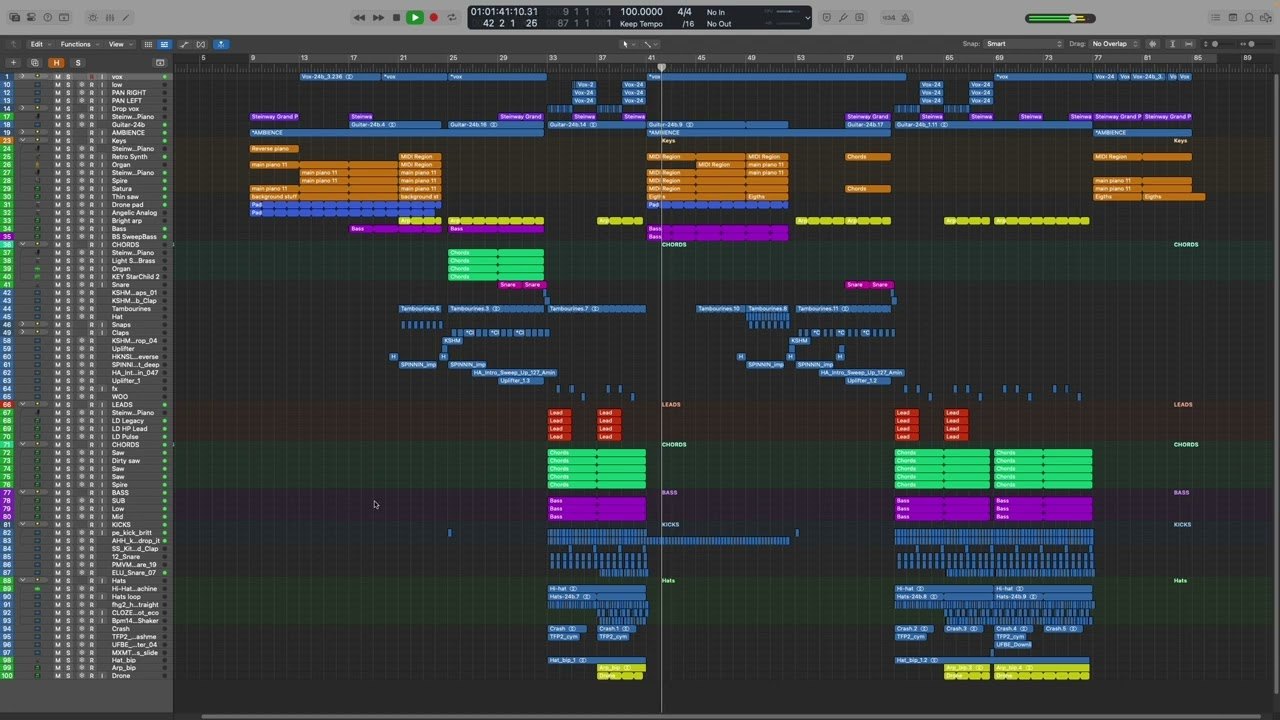The image size is (1280, 720).
Task: Toggle the toolbar display icon
Action: [65, 17]
